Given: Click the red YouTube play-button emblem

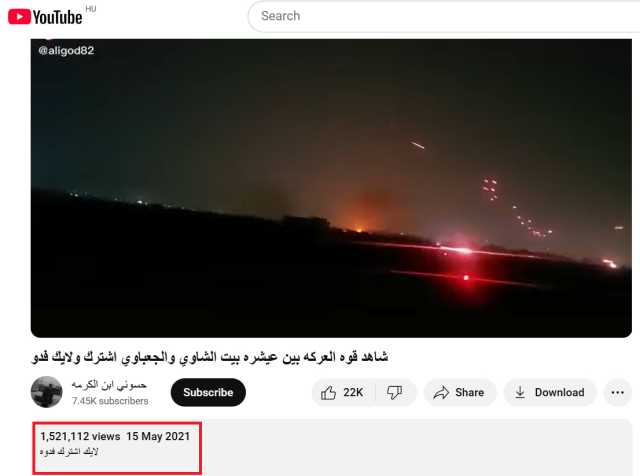Looking at the screenshot, I should (19, 17).
